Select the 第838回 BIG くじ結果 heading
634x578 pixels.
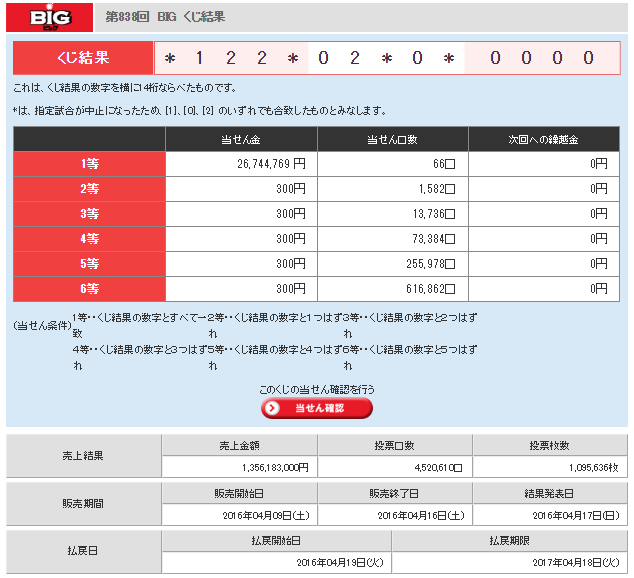pos(165,18)
